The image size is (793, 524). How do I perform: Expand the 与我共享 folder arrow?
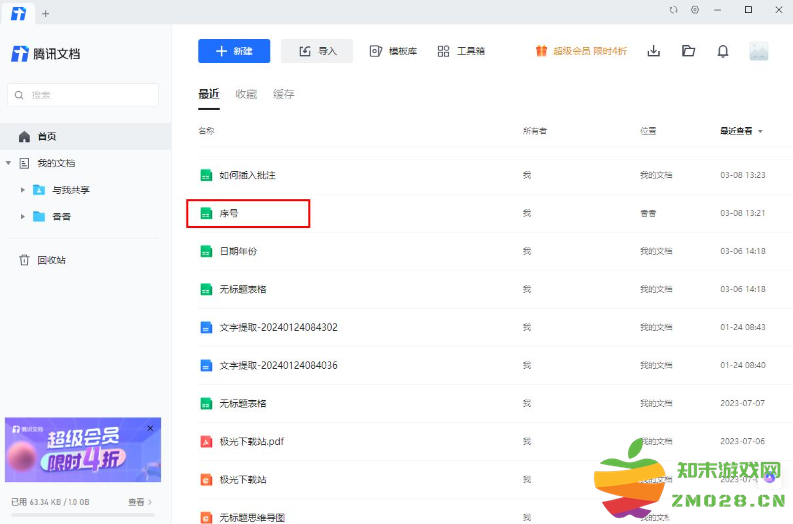click(x=22, y=190)
